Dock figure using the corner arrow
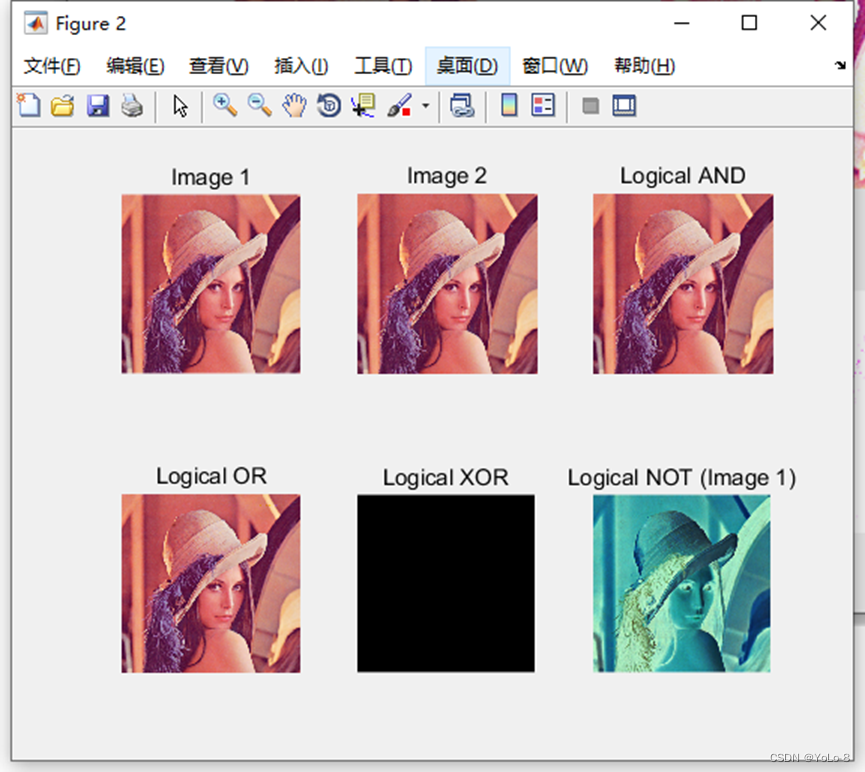865x772 pixels. 840,65
